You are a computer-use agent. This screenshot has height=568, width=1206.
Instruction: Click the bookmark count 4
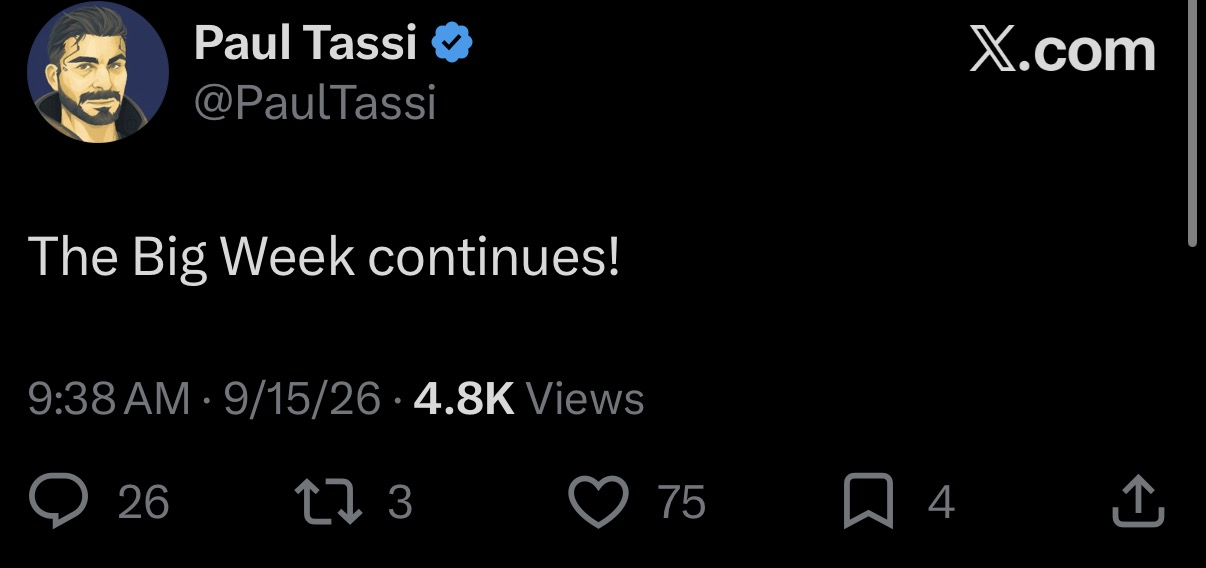point(941,502)
